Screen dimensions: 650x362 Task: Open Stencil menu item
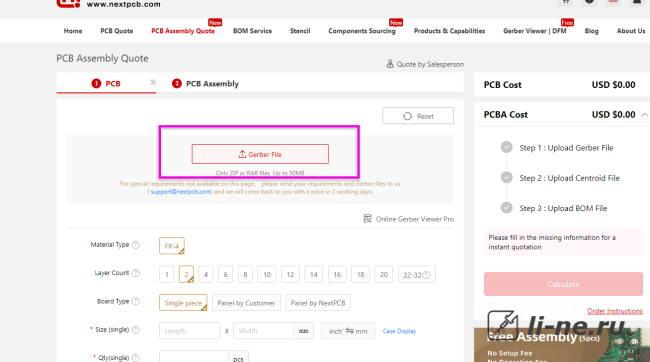click(x=300, y=31)
